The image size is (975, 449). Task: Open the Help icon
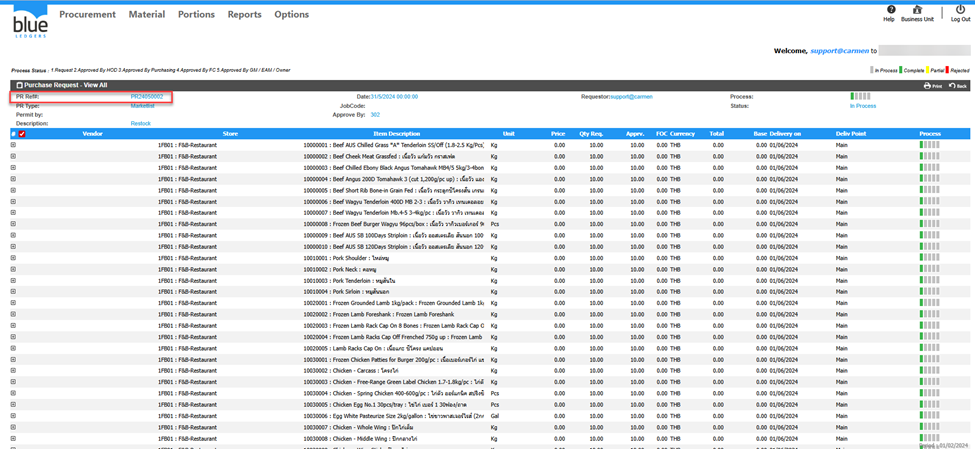point(889,11)
